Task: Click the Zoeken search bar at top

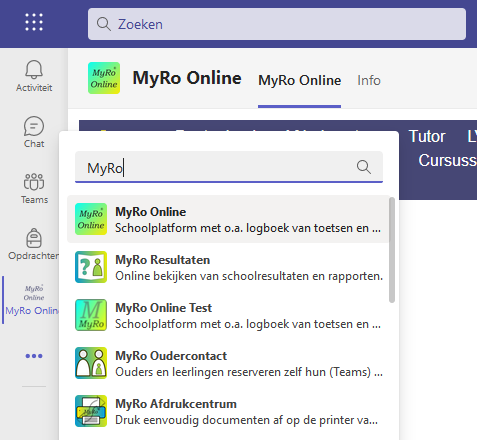Action: (x=277, y=24)
